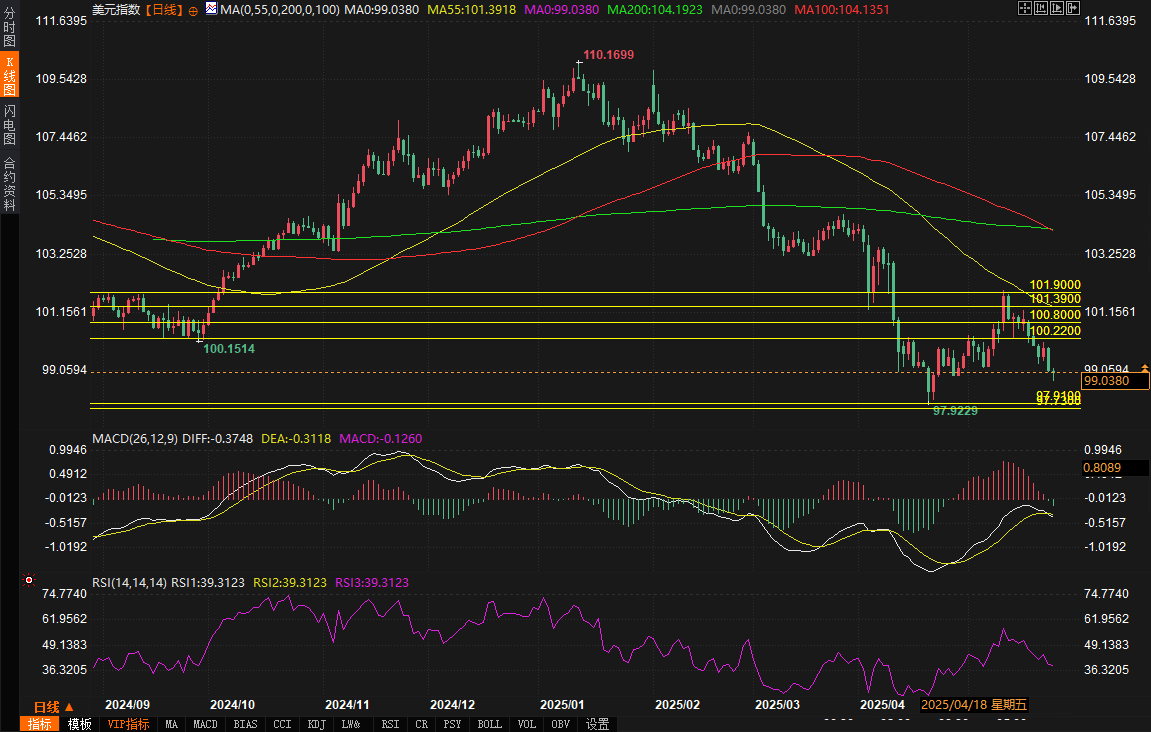Select the 指标 bottom tab
Screen dimensions: 1151x732
tap(40, 724)
